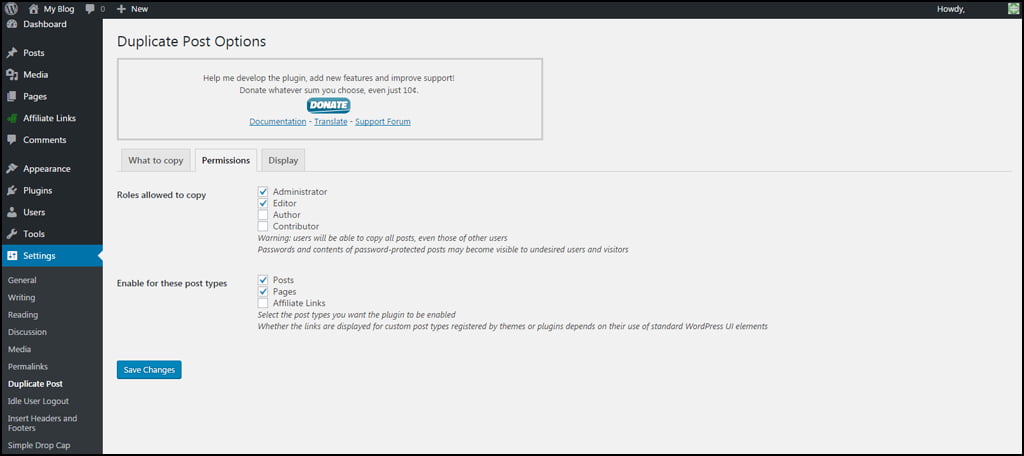The height and width of the screenshot is (456, 1024).
Task: Open the Posts menu label
Action: (x=34, y=53)
